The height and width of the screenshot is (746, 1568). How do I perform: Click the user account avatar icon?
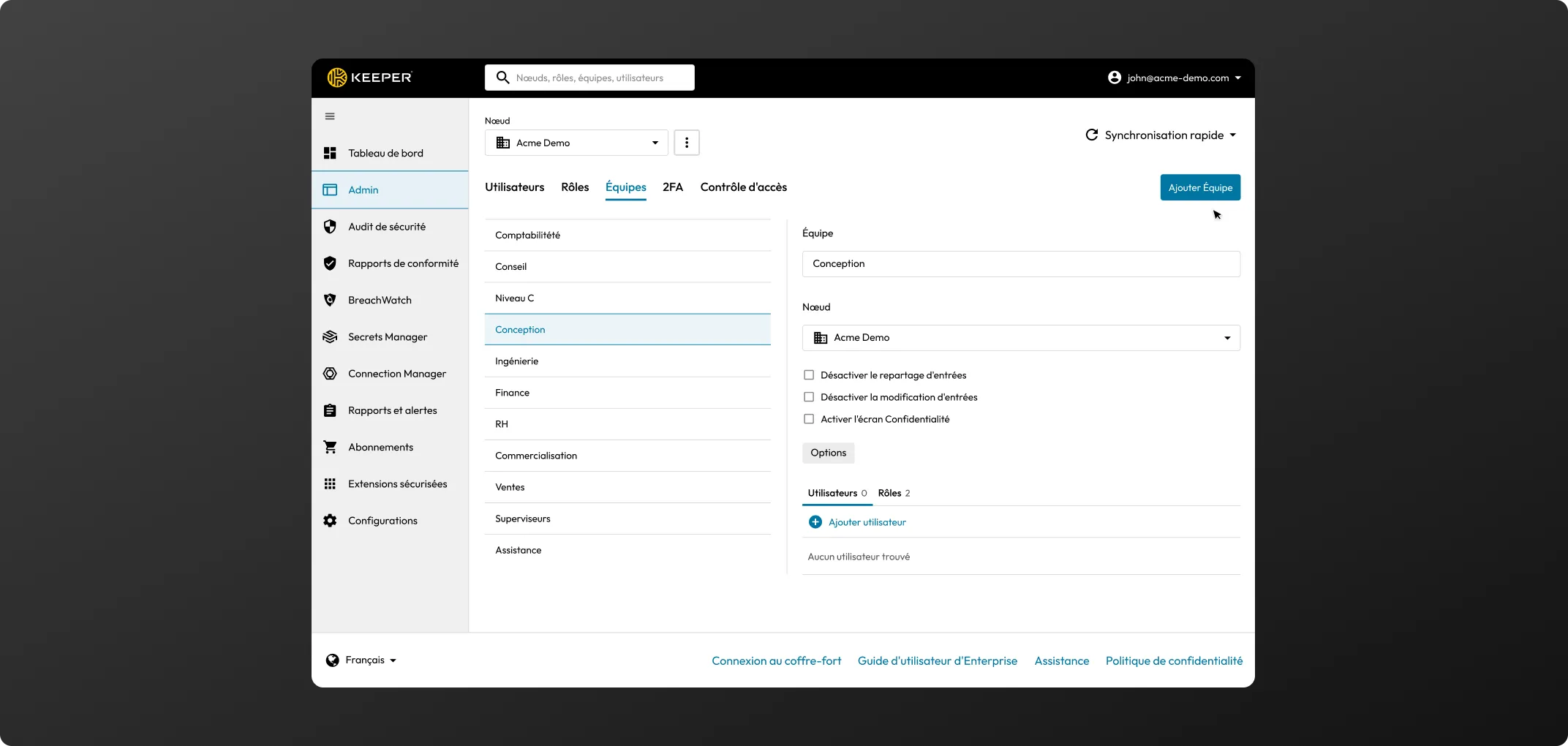point(1115,78)
